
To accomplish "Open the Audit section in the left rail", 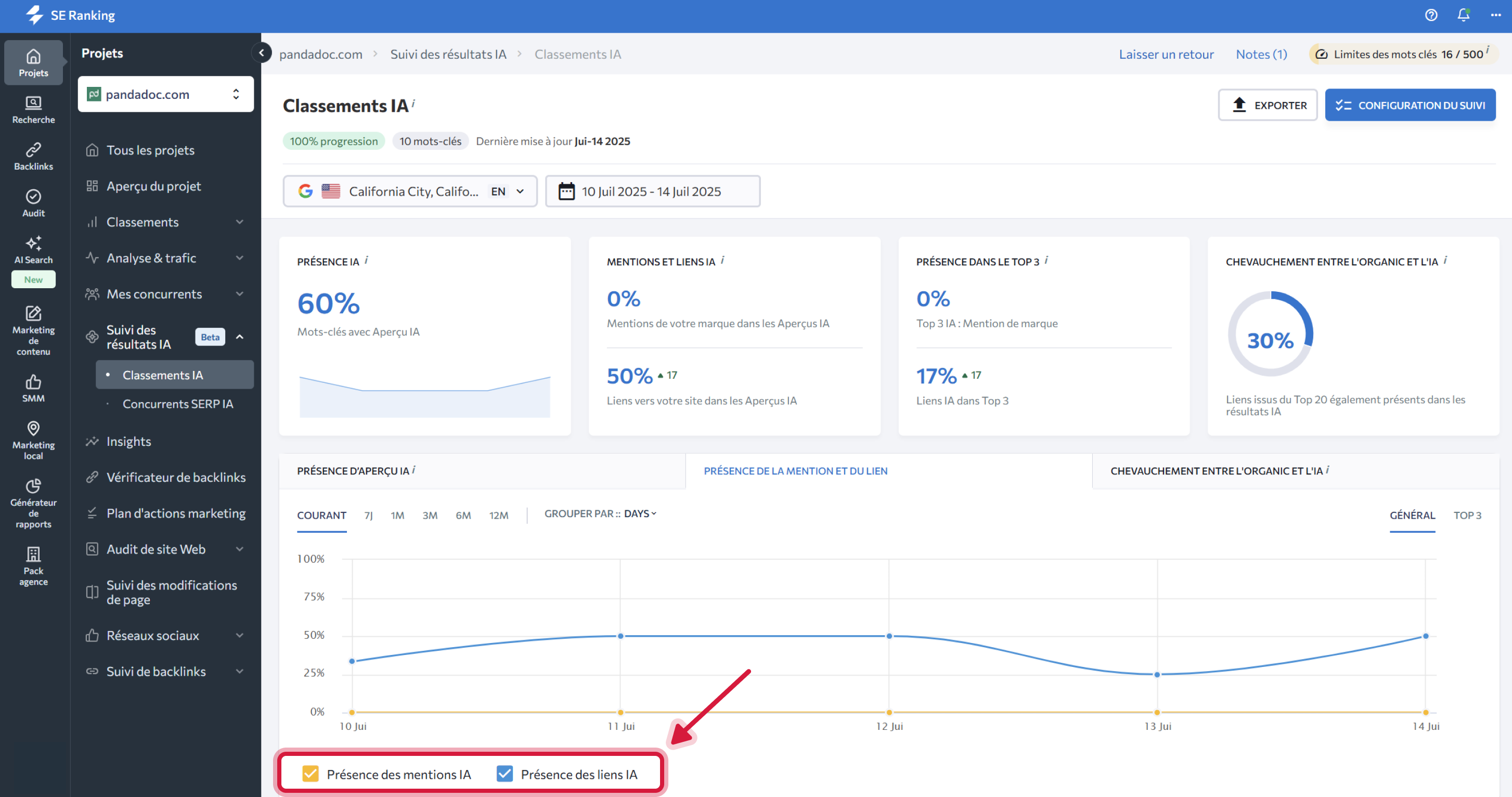I will click(x=33, y=203).
